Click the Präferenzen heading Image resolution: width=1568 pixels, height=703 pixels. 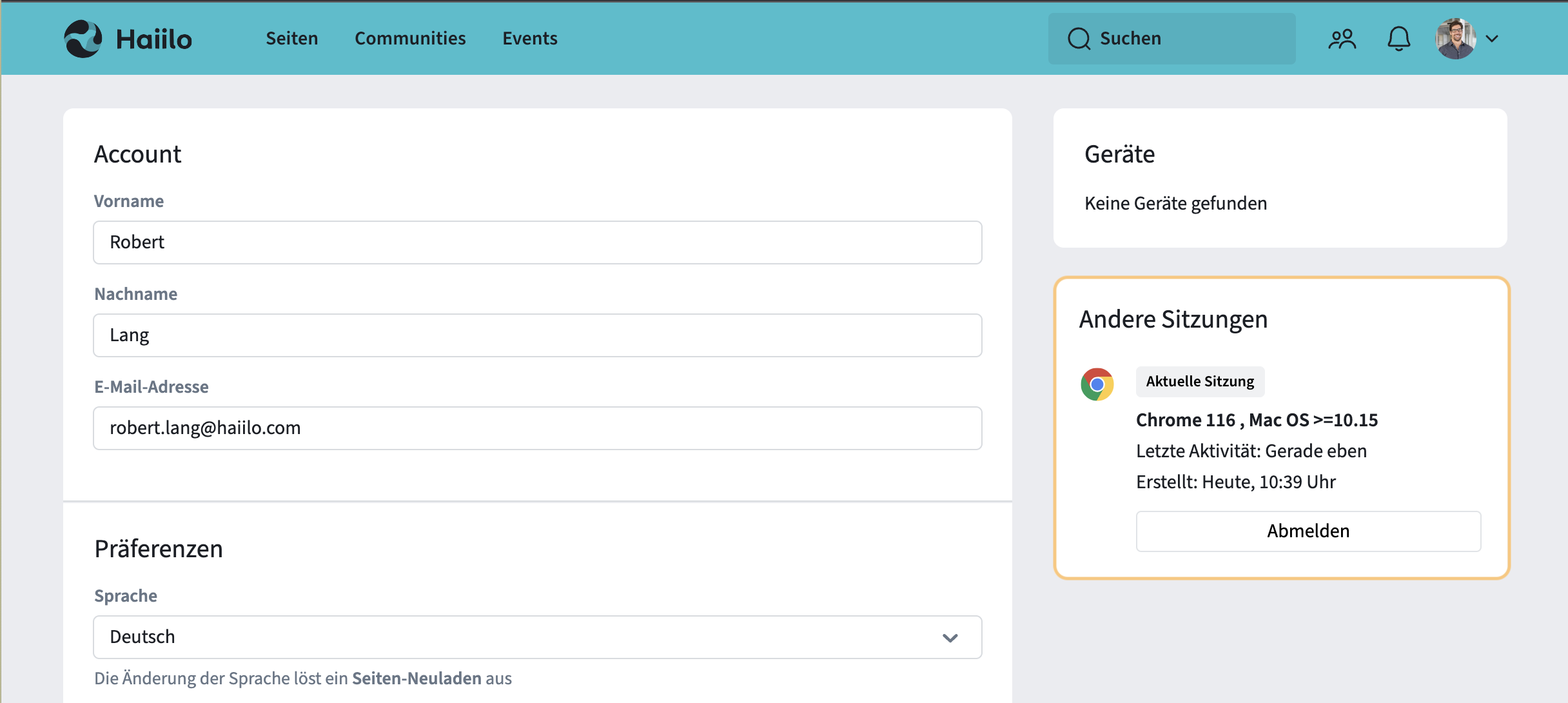159,550
